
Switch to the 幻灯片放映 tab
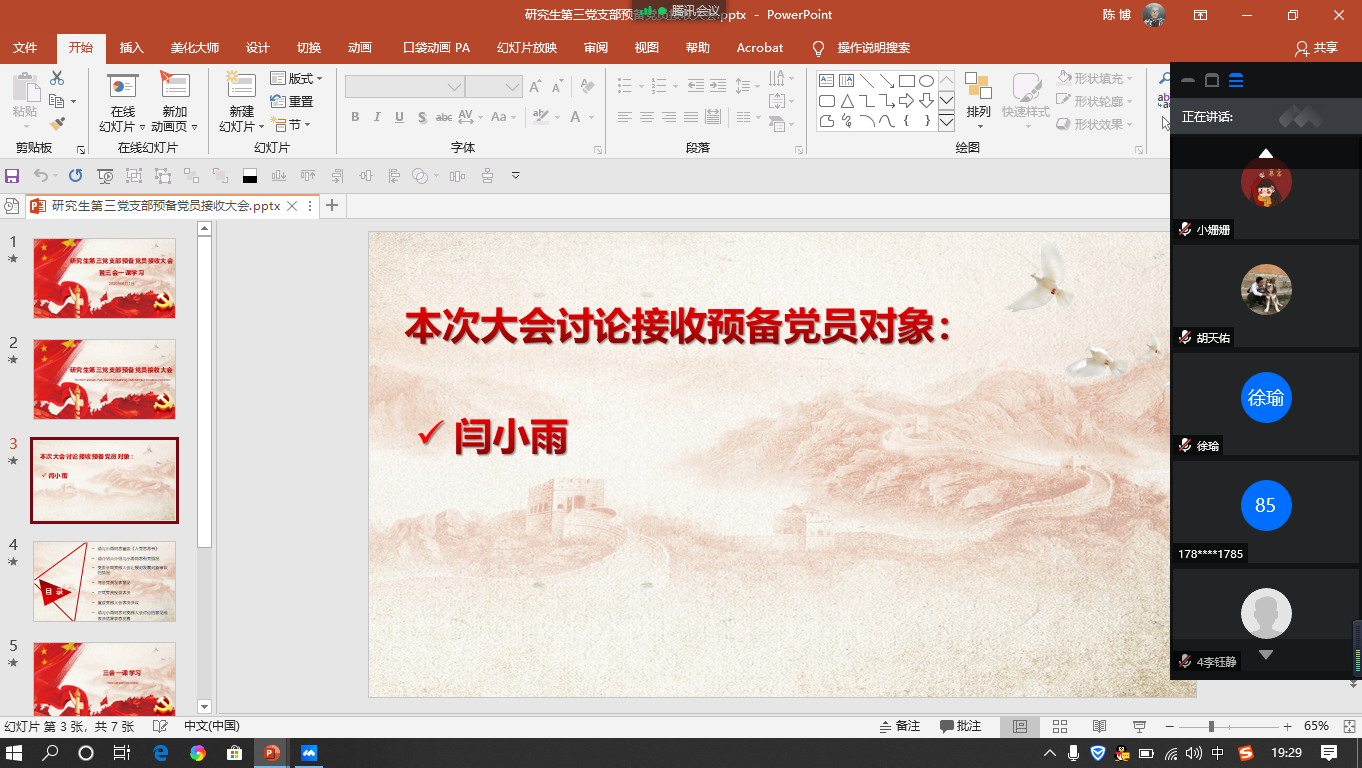click(526, 48)
